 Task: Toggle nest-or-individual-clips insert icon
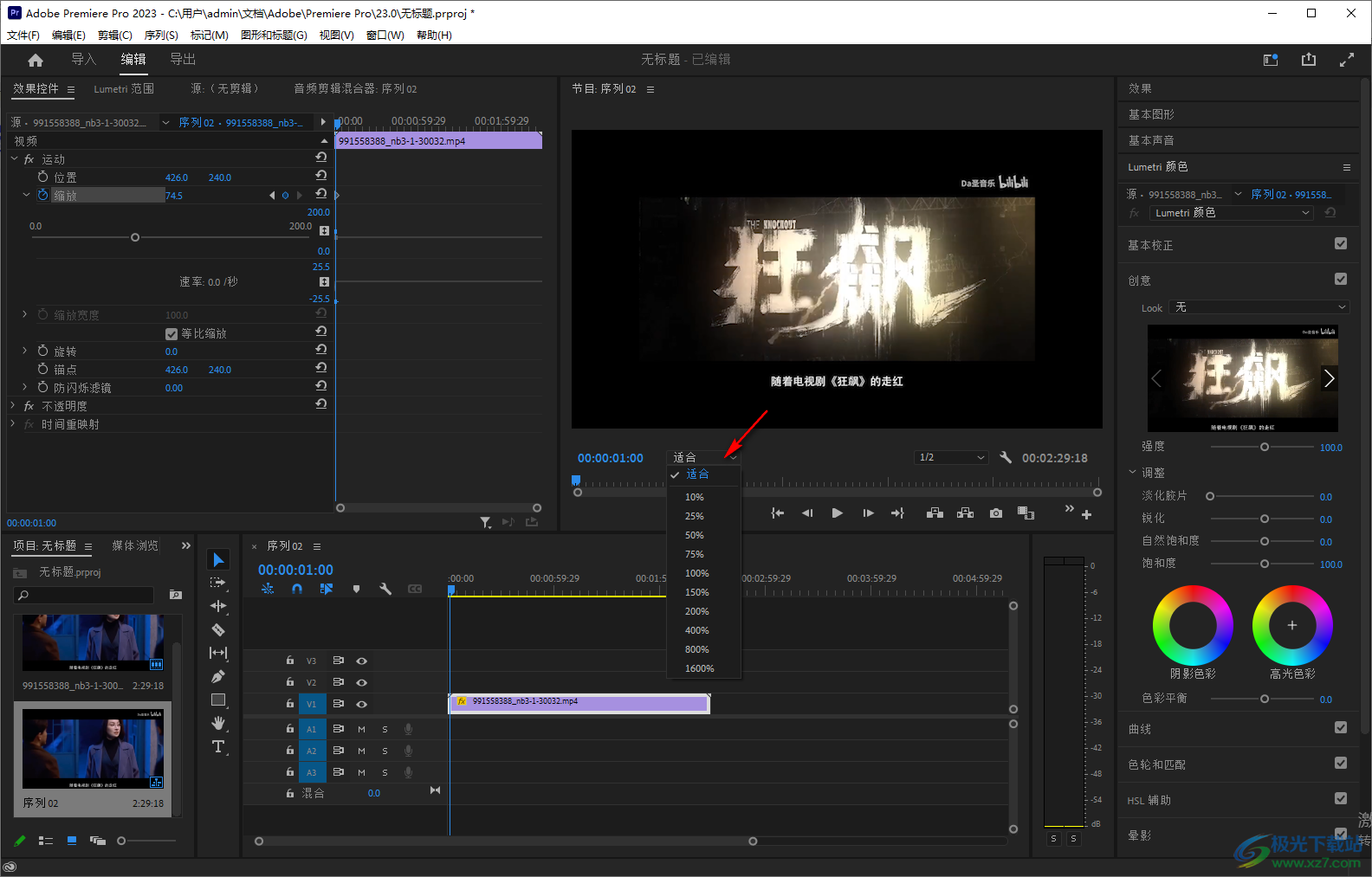point(268,589)
